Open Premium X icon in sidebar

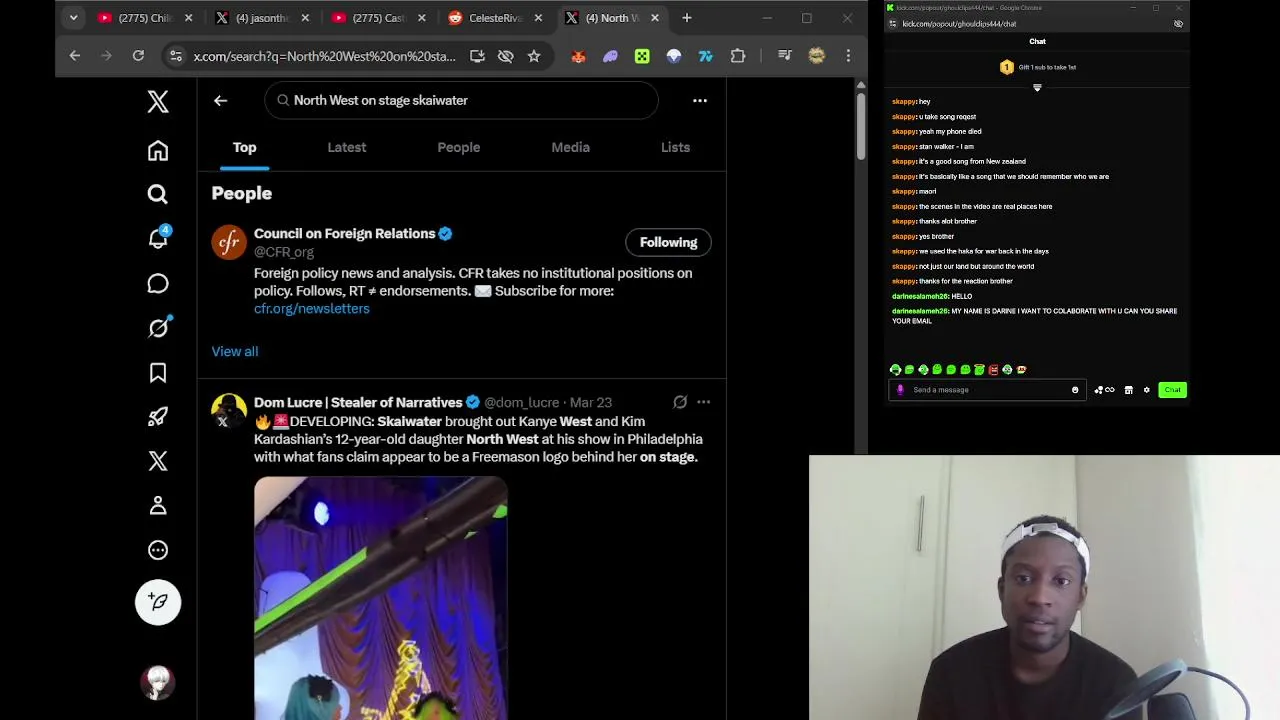(x=158, y=461)
